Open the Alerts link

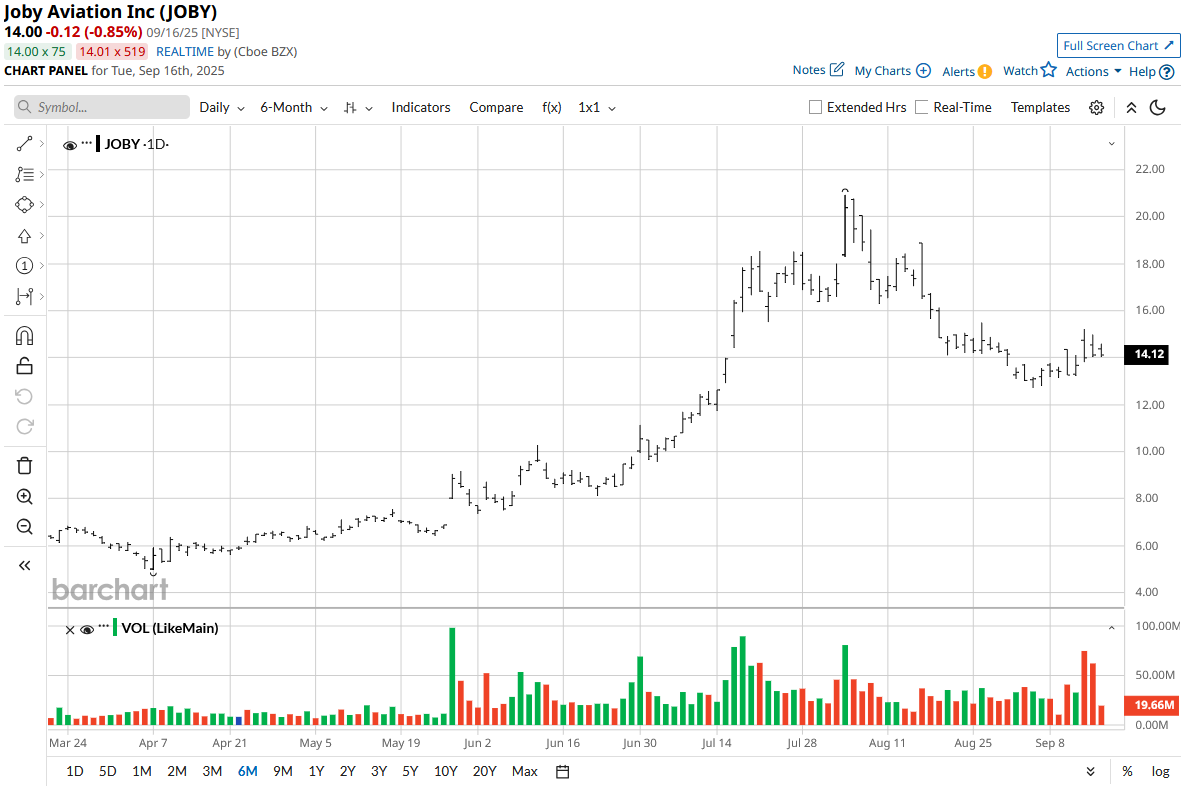tap(967, 72)
